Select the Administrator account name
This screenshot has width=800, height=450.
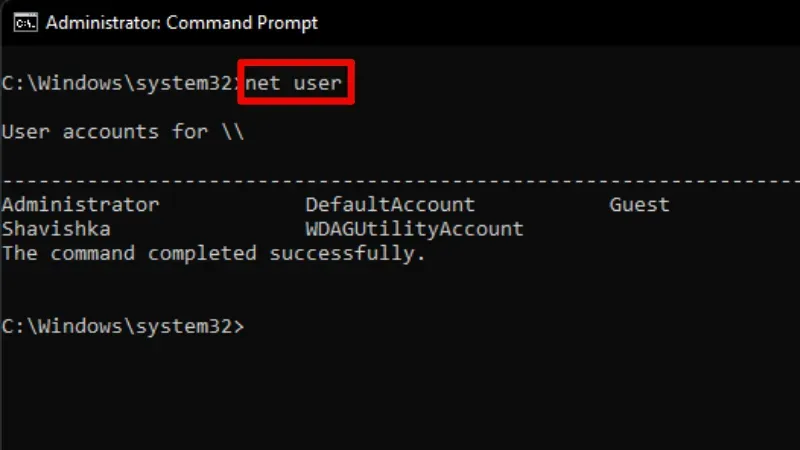(81, 205)
